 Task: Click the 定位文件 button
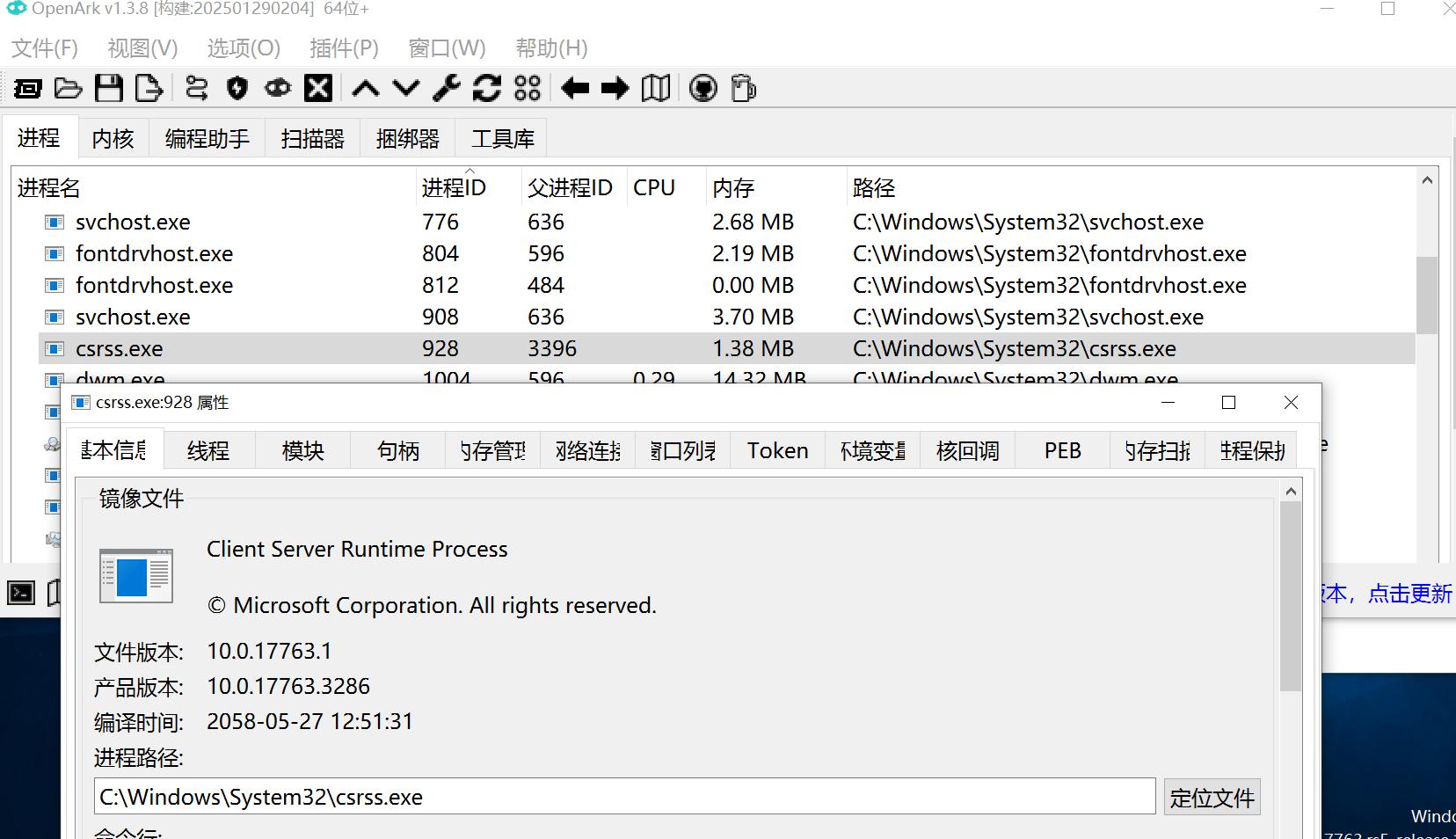(x=1212, y=798)
